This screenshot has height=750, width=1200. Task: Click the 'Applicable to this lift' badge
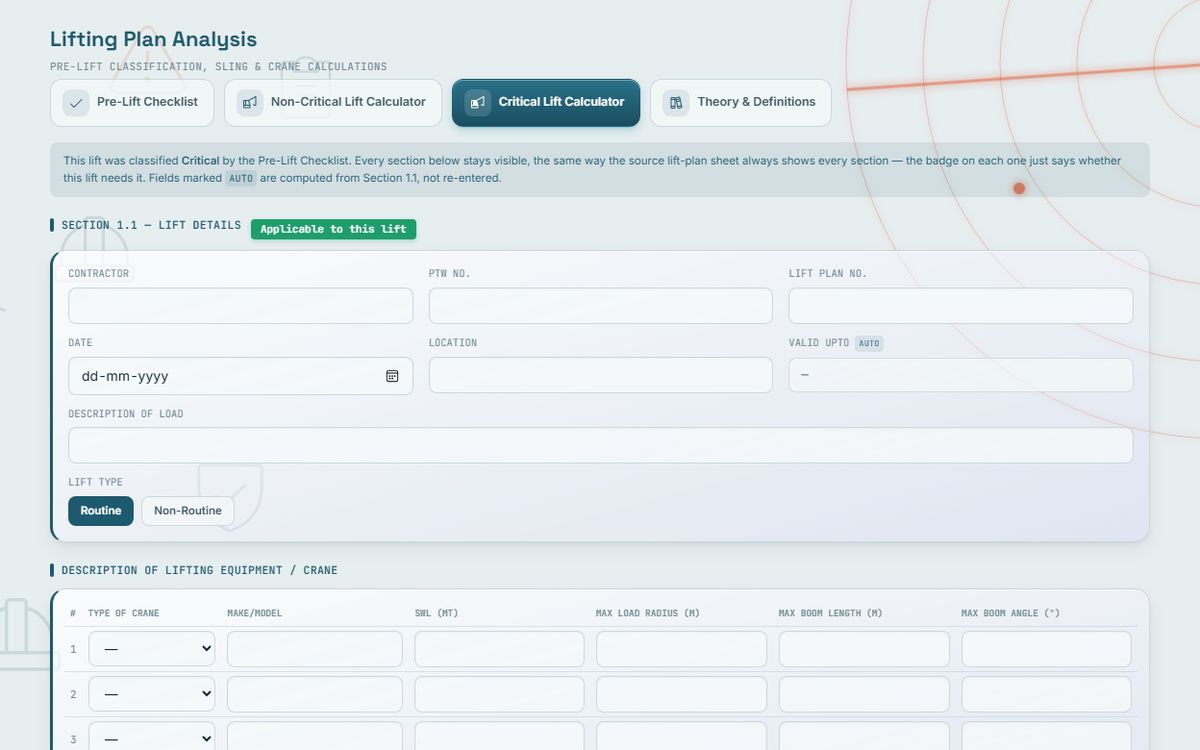(x=333, y=229)
